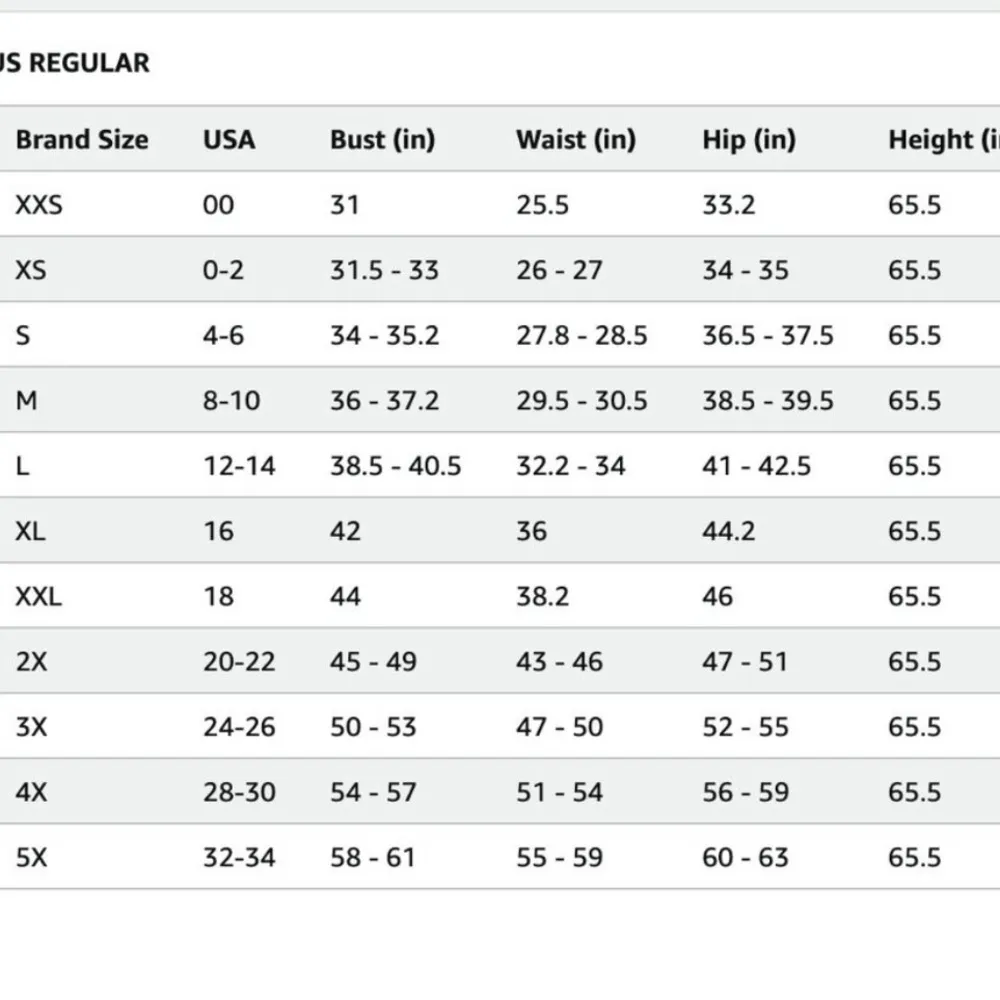Select the 32.2 - 34 waist value
This screenshot has width=1000, height=1000.
click(570, 466)
